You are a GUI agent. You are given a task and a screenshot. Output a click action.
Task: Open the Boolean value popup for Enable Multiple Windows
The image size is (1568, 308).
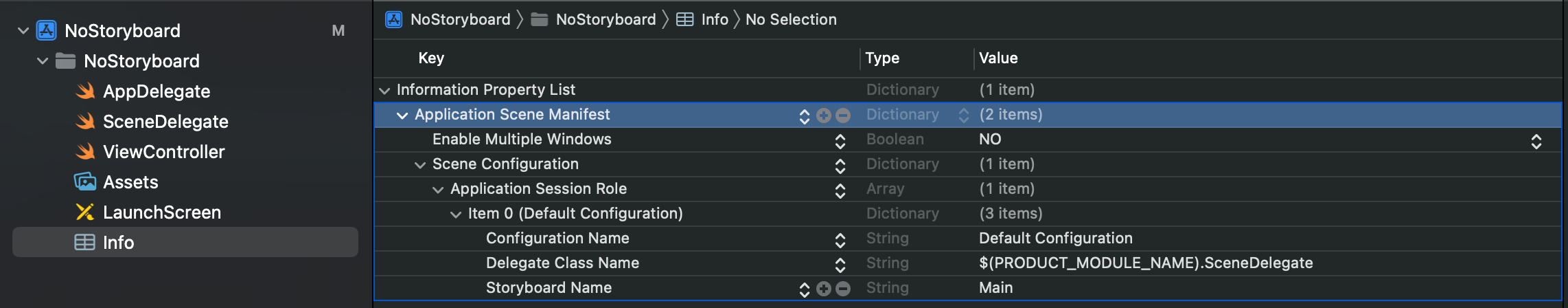click(1536, 142)
